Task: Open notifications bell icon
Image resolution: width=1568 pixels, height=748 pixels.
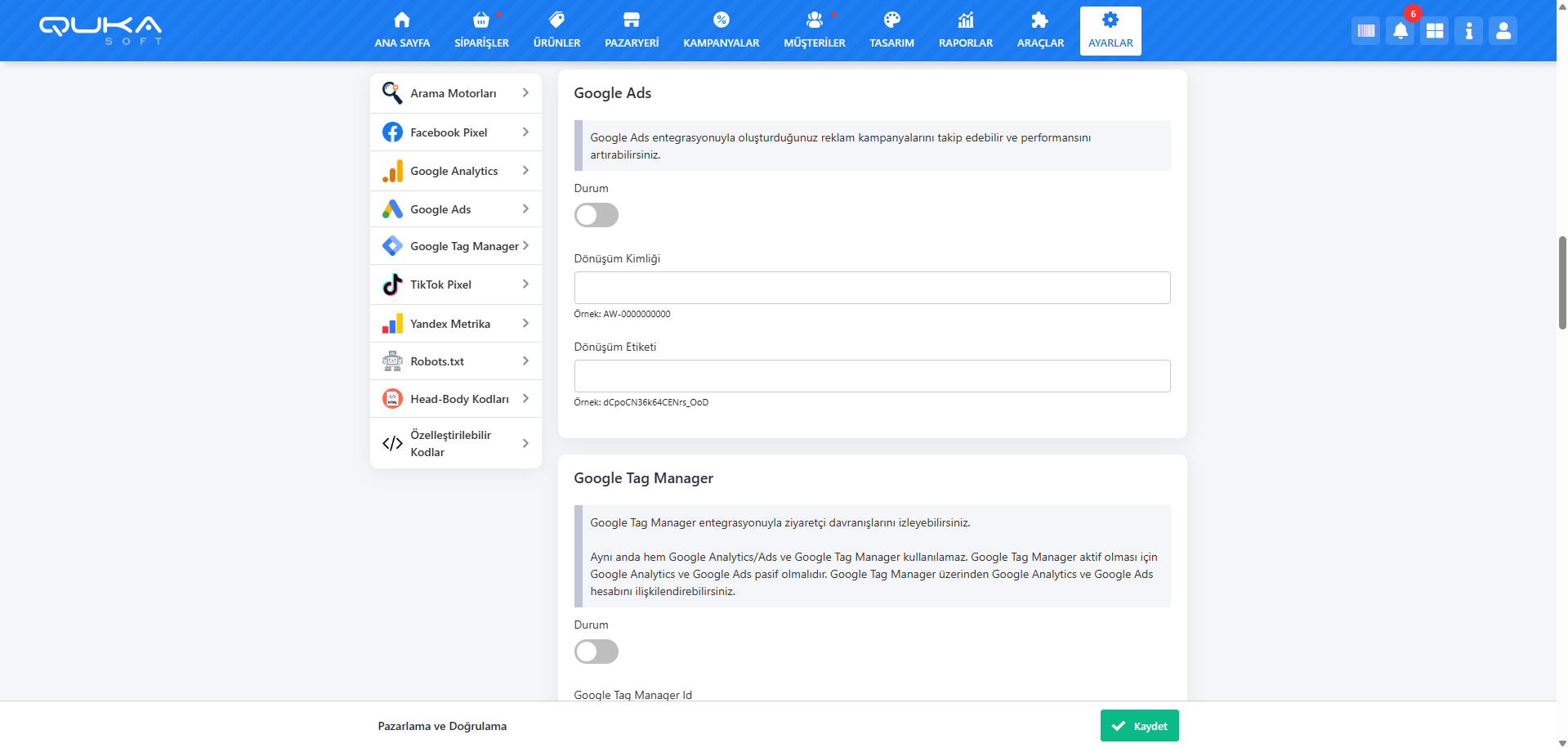Action: pos(1400,31)
